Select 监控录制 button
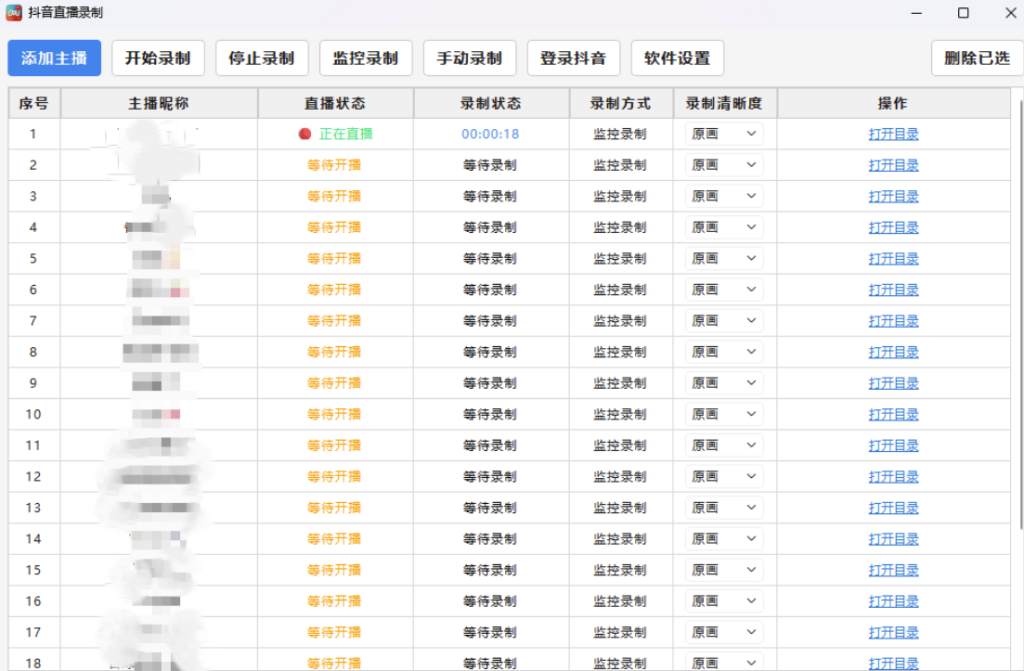The image size is (1024, 671). click(x=366, y=58)
